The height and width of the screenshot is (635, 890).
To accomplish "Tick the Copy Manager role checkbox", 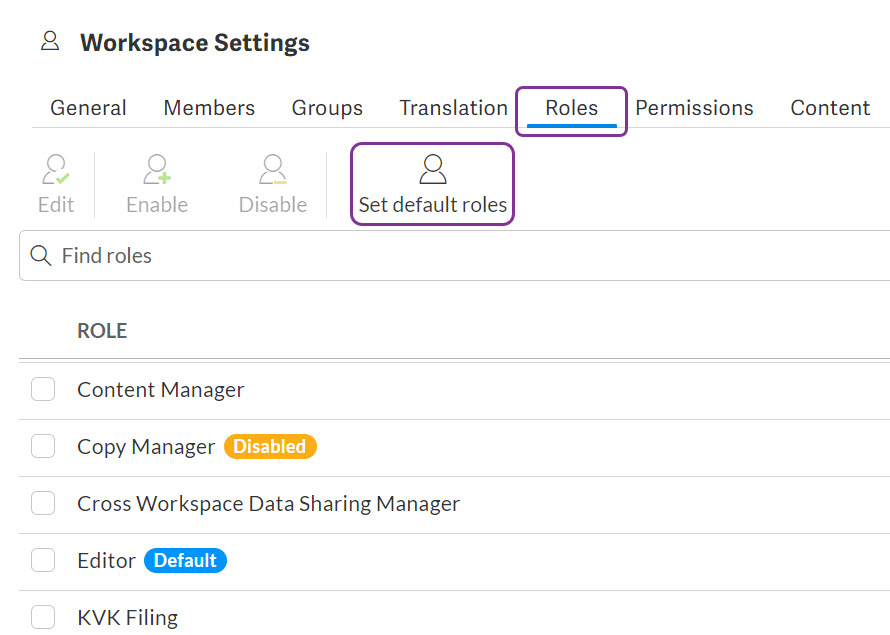I will coord(43,446).
